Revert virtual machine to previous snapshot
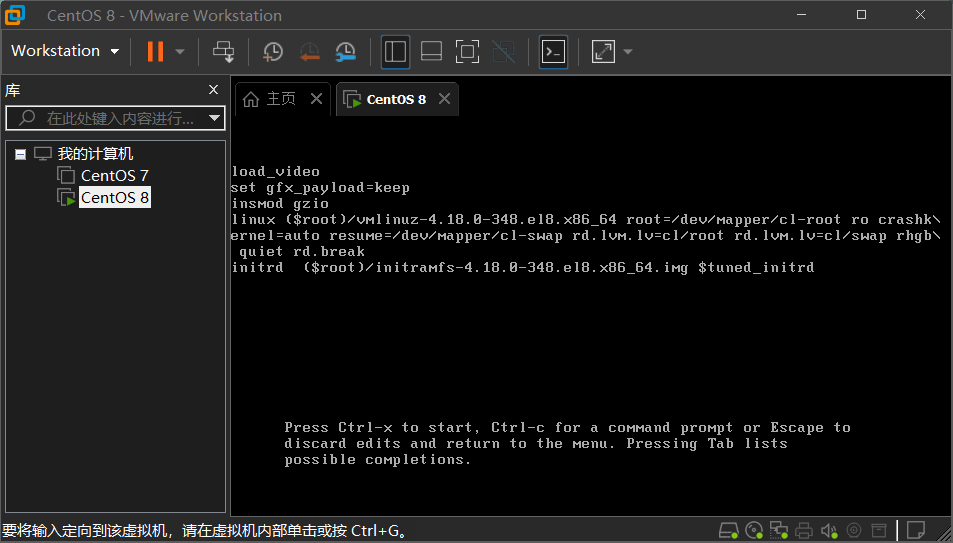This screenshot has width=953, height=543. 309,52
